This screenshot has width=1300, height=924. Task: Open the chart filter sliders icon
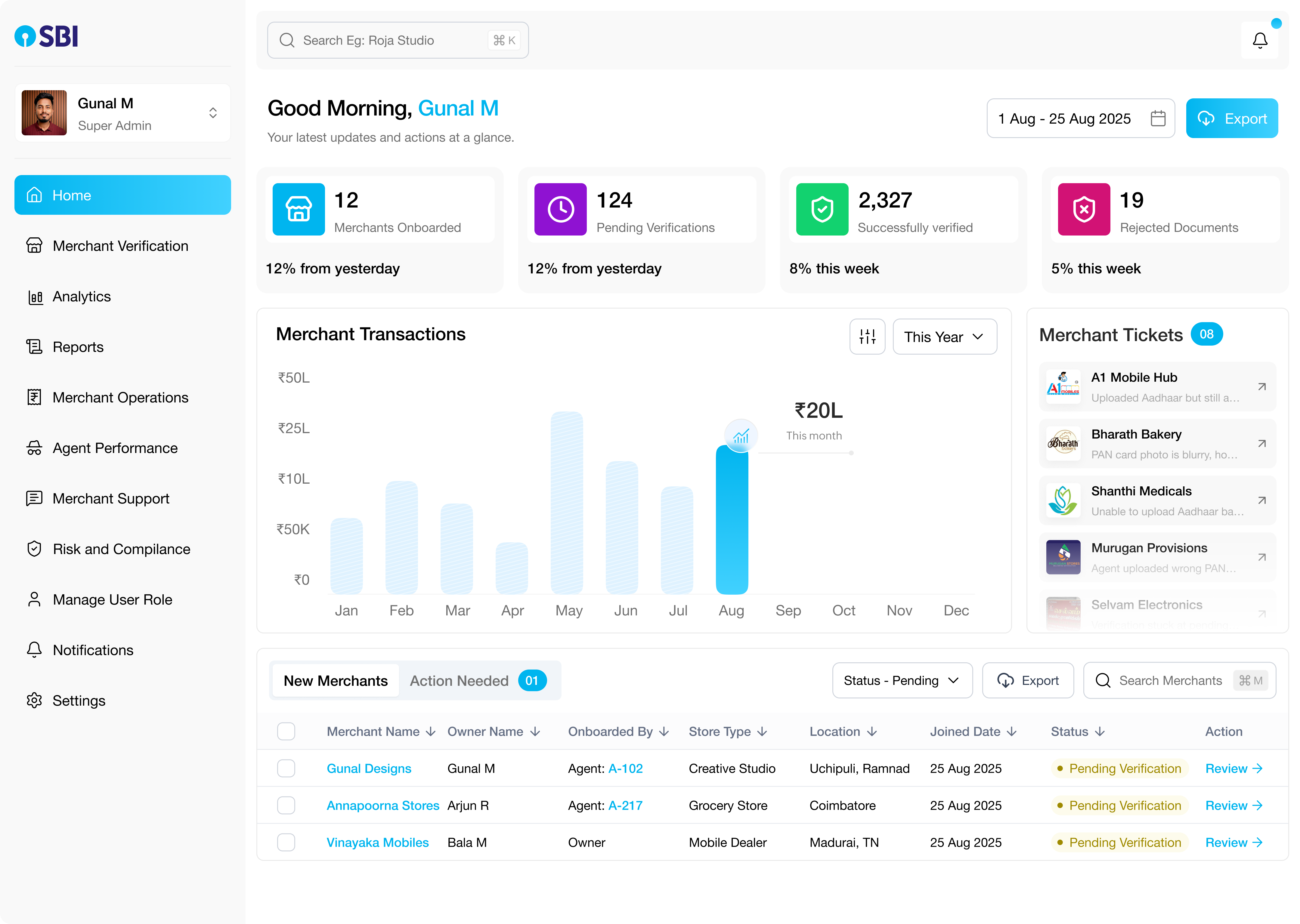tap(867, 337)
